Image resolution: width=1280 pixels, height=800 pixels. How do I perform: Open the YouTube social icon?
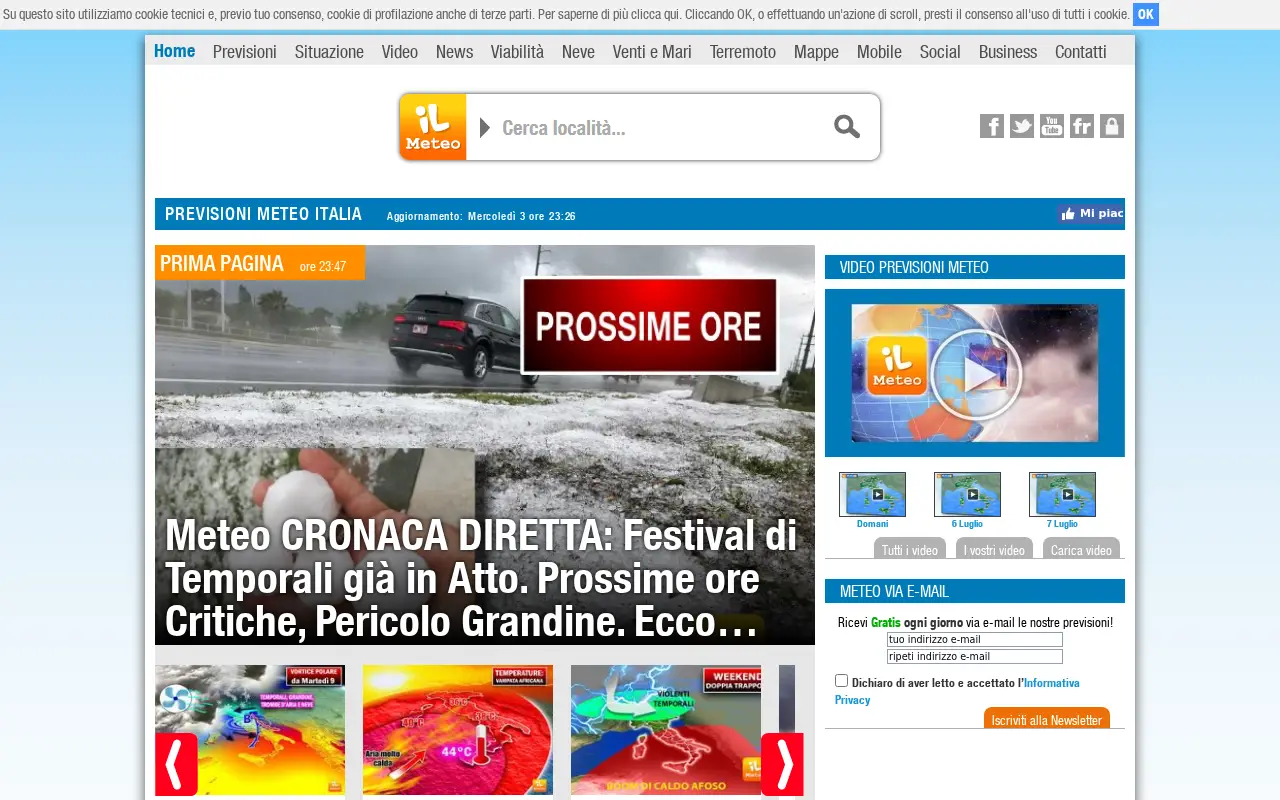tap(1052, 126)
